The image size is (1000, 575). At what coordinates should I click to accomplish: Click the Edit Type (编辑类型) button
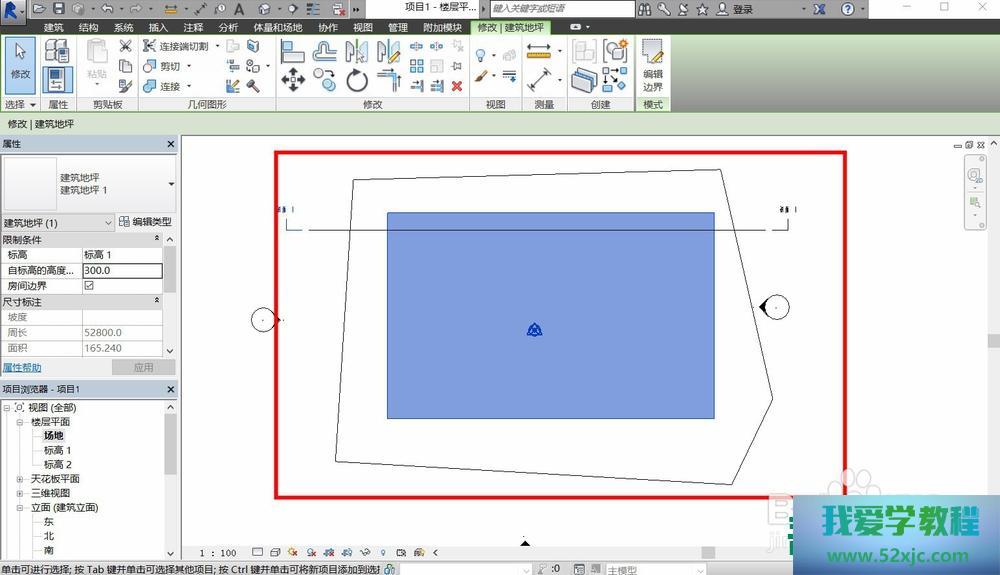click(145, 222)
